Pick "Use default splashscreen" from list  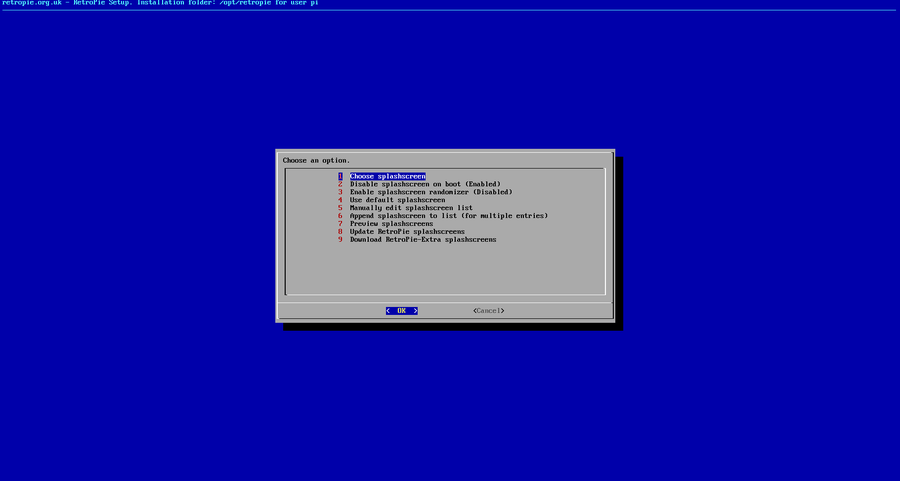[397, 200]
